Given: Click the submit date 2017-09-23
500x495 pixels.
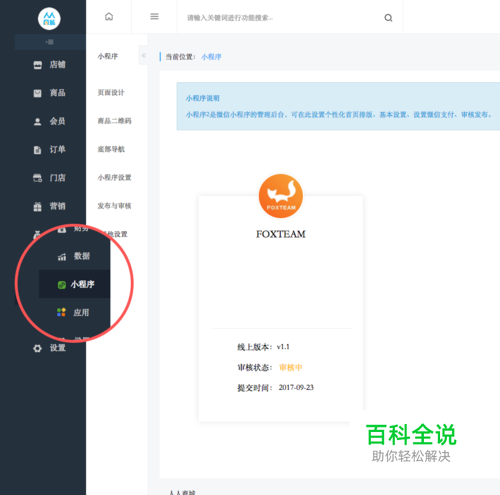Looking at the screenshot, I should click(x=296, y=387).
